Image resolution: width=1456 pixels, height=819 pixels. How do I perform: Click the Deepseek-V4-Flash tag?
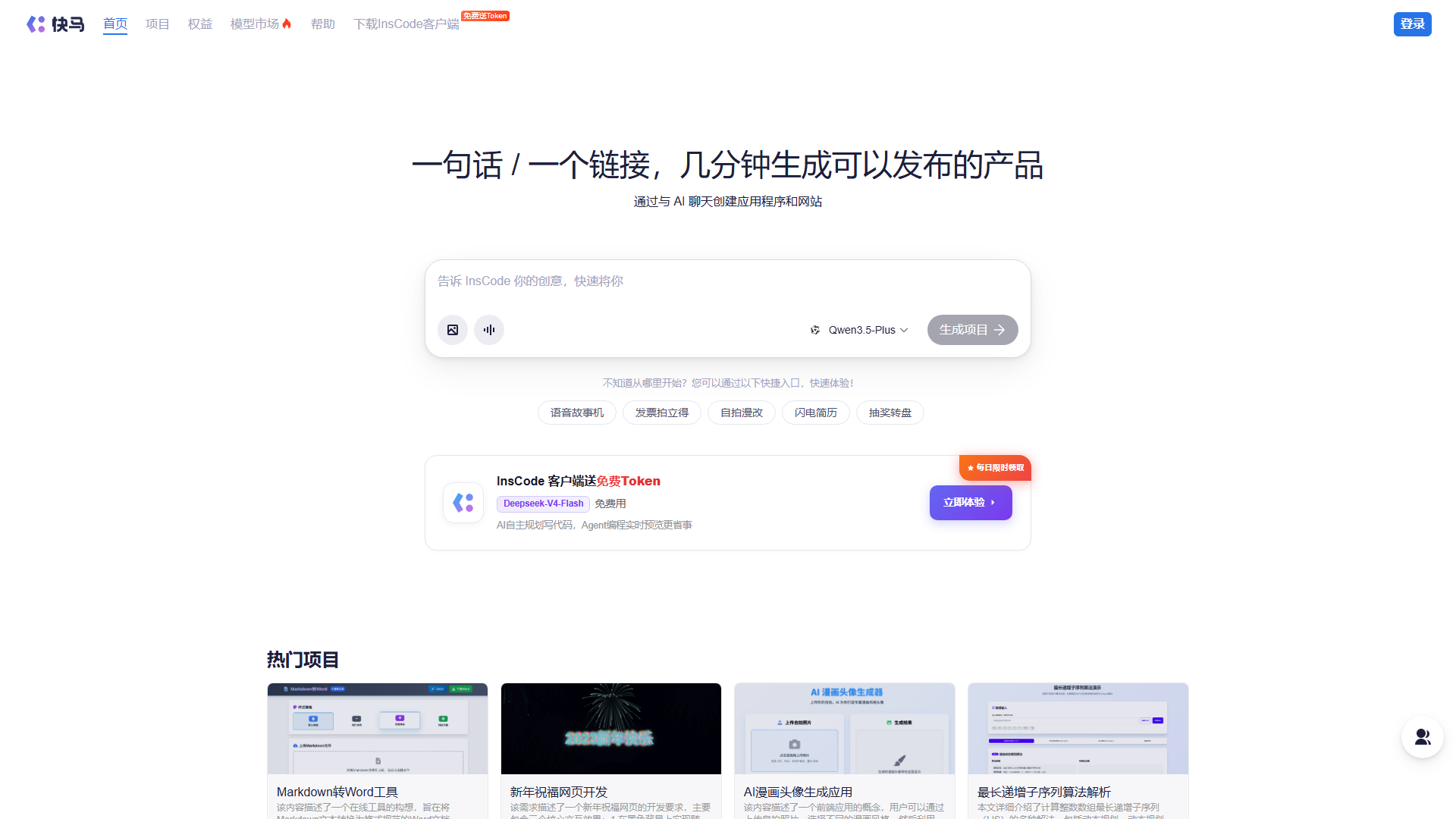(543, 504)
